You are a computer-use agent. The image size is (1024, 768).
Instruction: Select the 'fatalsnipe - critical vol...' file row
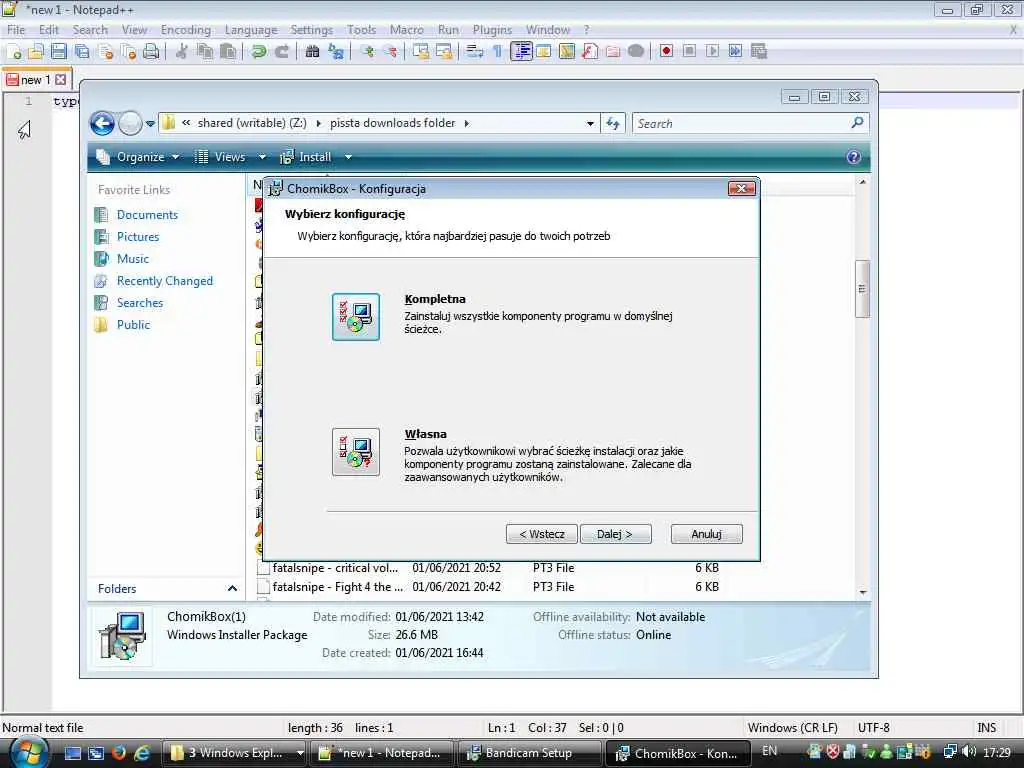pos(488,568)
